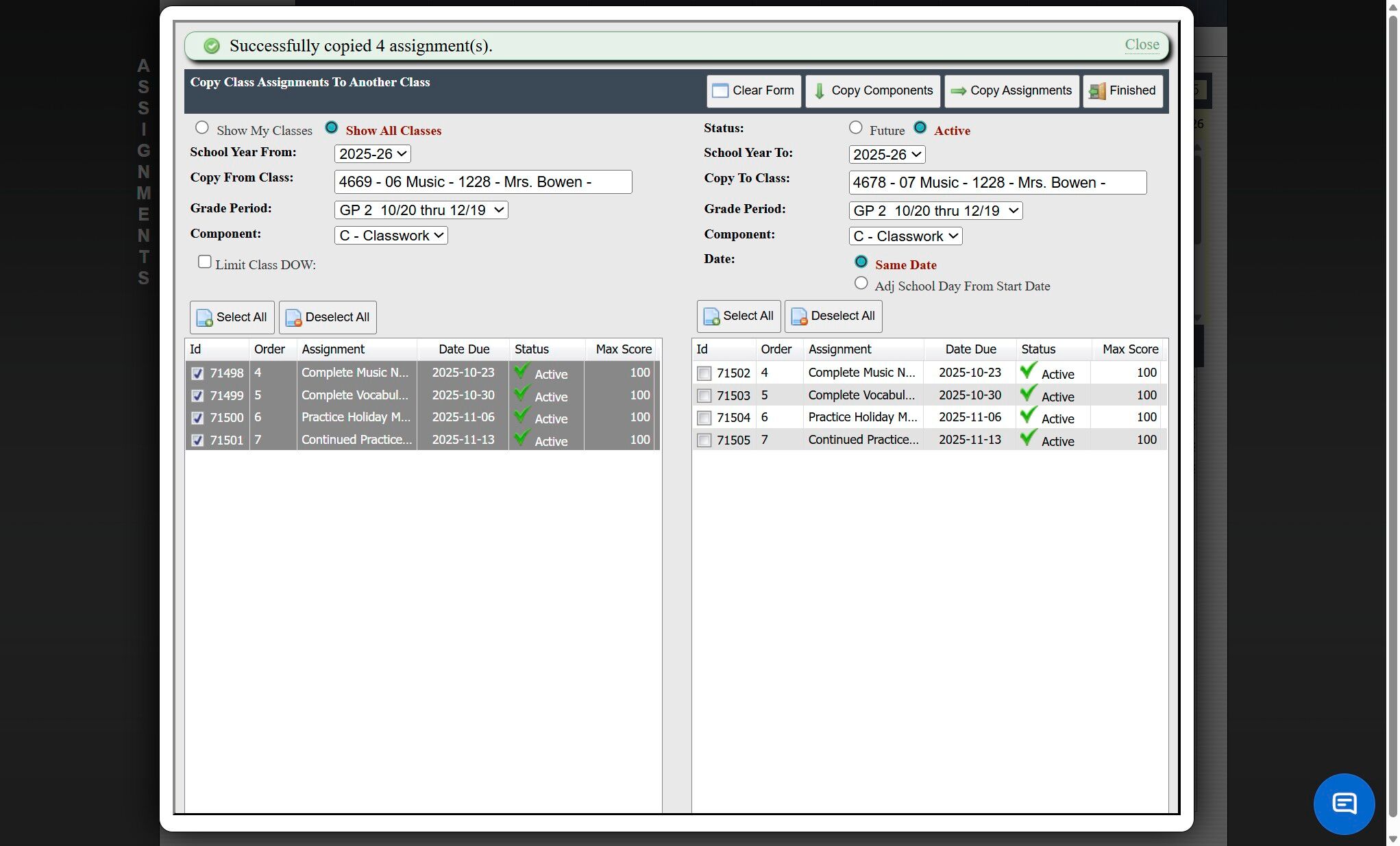This screenshot has width=1400, height=846.
Task: Click the Copy Components down-arrow icon
Action: [x=819, y=91]
